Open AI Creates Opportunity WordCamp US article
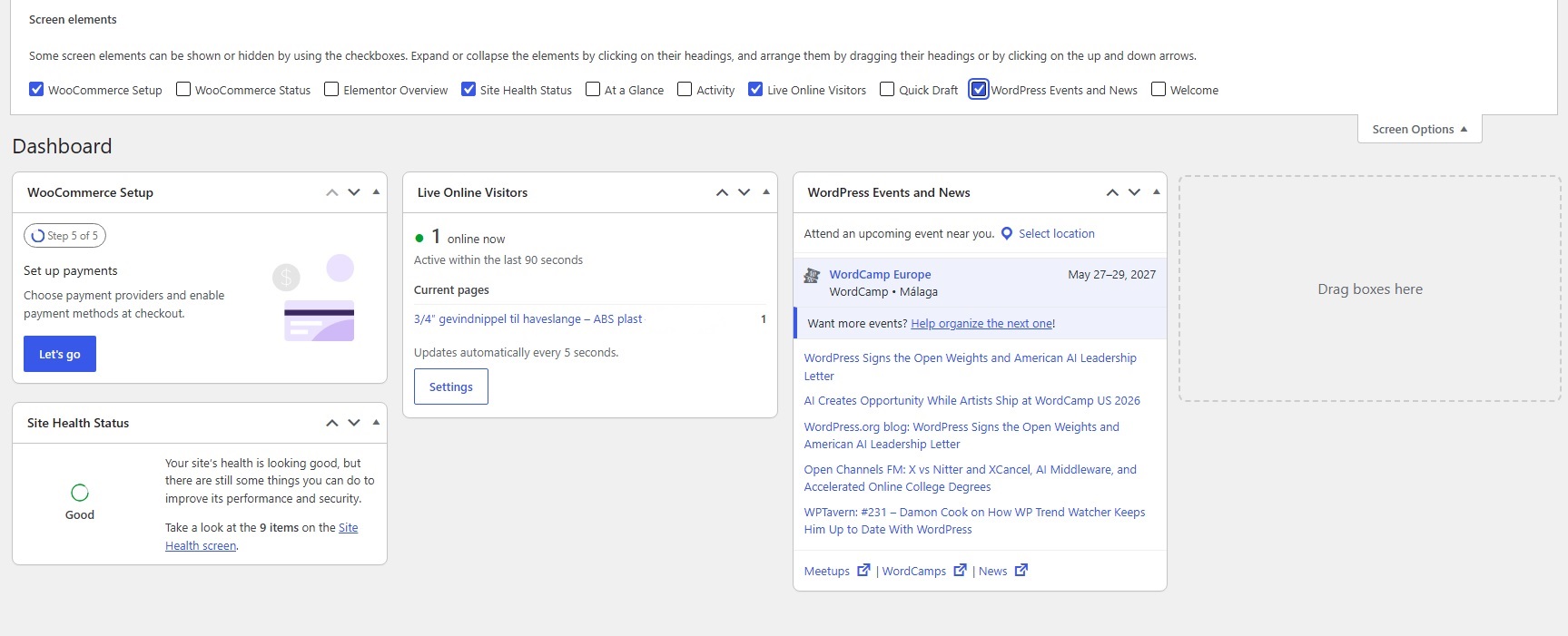 pyautogui.click(x=971, y=400)
